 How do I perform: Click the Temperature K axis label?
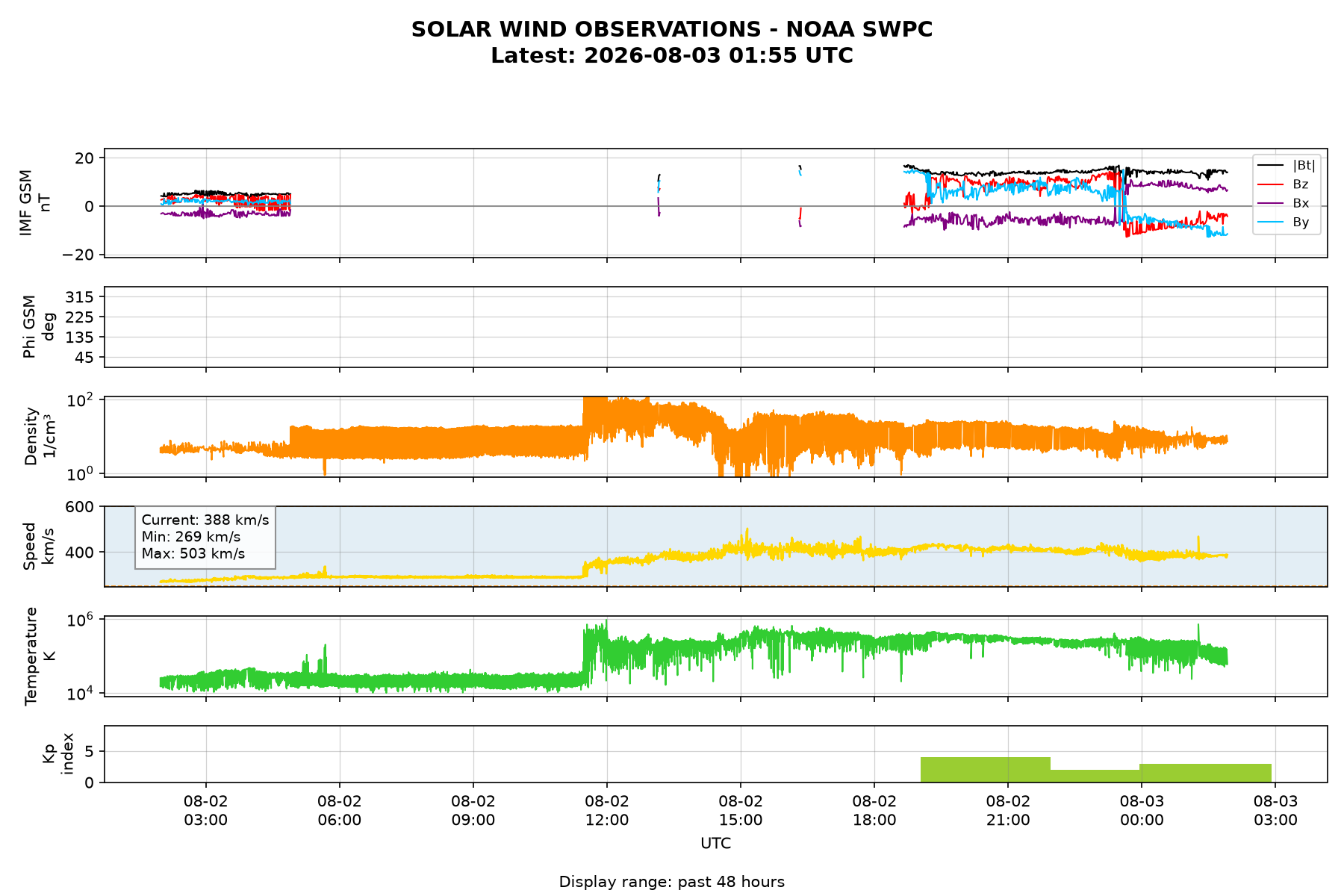point(40,656)
